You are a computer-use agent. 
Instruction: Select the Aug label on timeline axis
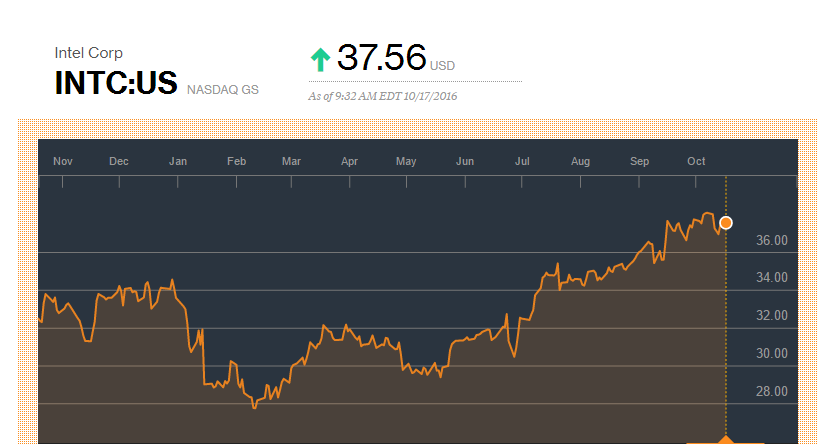pos(580,161)
